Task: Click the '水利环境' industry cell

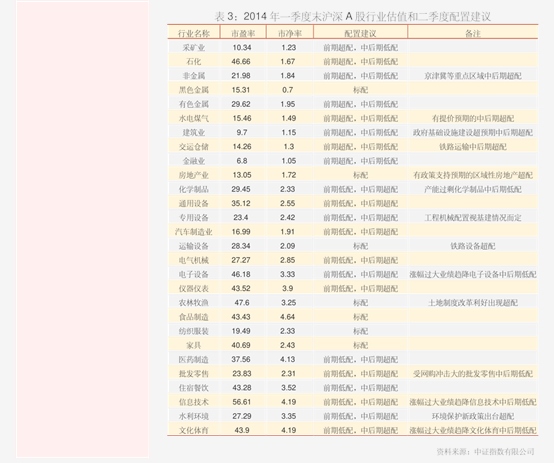Action: coord(194,416)
